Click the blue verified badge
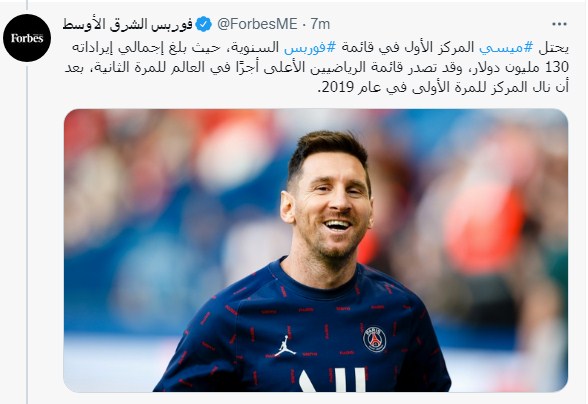The image size is (588, 404). [204, 24]
